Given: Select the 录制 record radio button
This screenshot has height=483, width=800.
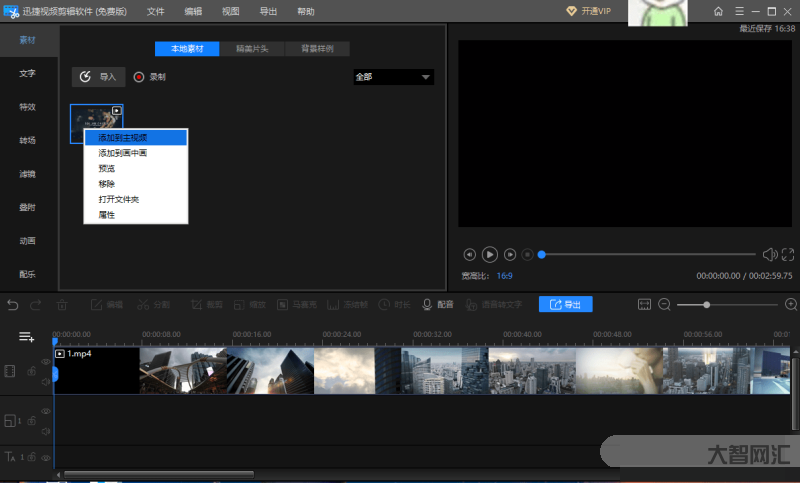Looking at the screenshot, I should click(x=139, y=77).
